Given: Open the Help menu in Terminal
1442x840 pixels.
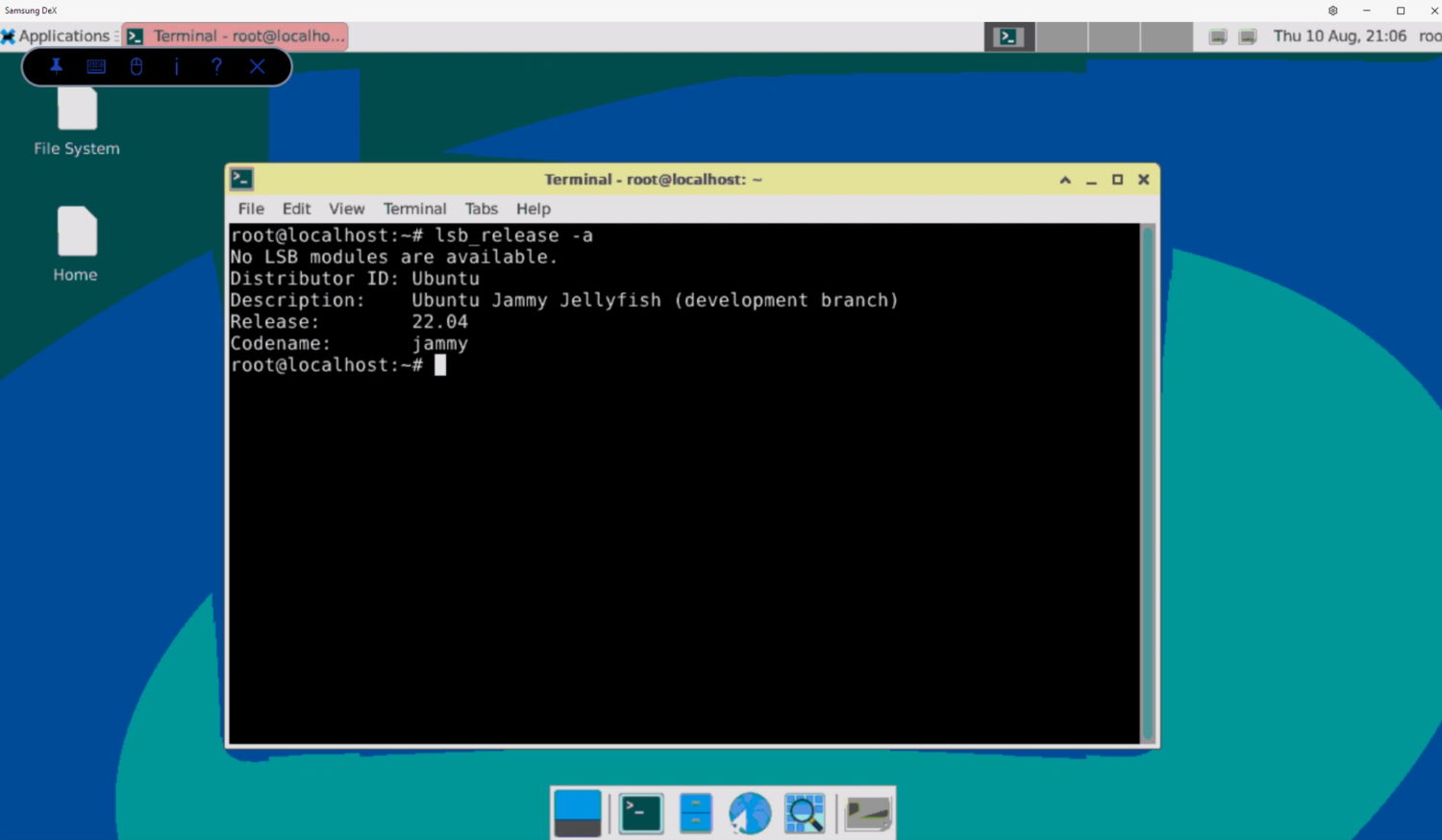Looking at the screenshot, I should 533,209.
